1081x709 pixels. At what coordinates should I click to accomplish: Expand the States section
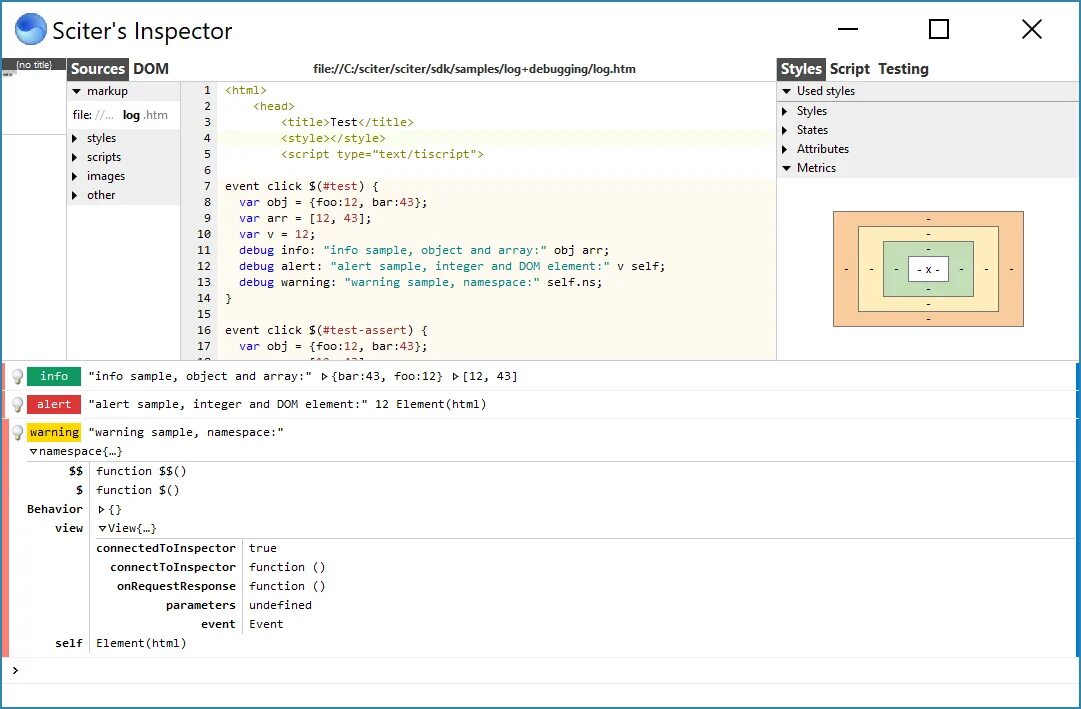pos(785,130)
